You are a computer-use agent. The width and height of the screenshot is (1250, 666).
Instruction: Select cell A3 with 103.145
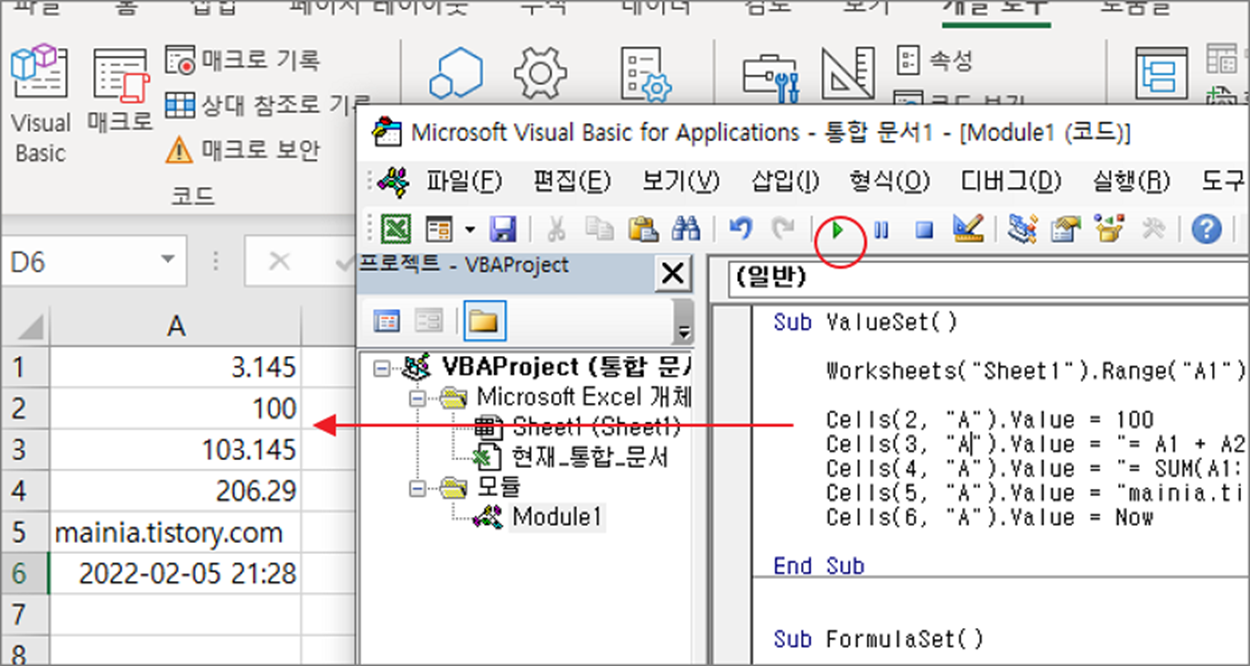pos(176,449)
